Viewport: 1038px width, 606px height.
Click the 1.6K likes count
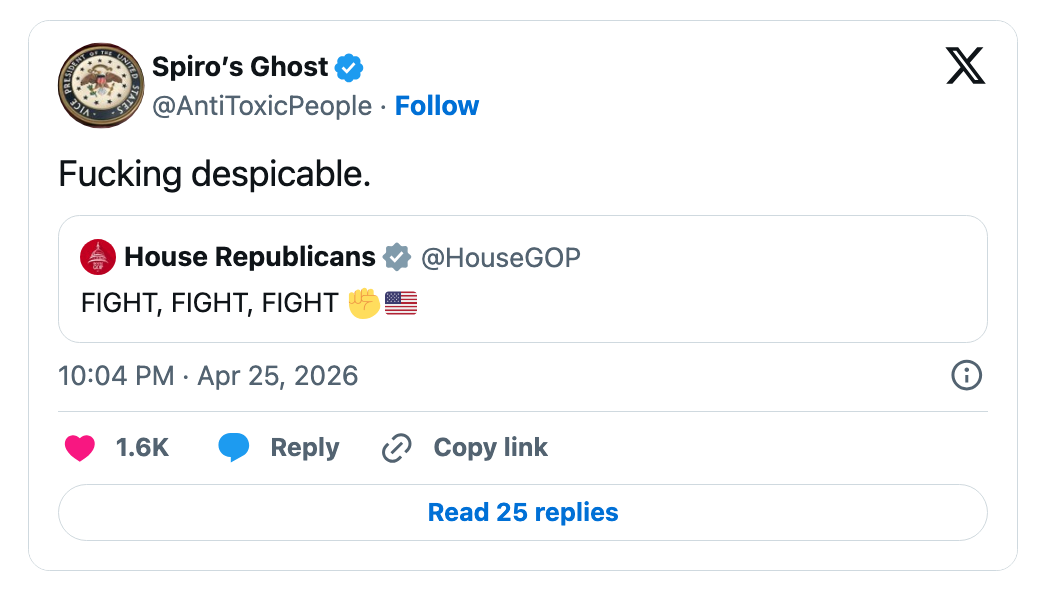(x=142, y=448)
